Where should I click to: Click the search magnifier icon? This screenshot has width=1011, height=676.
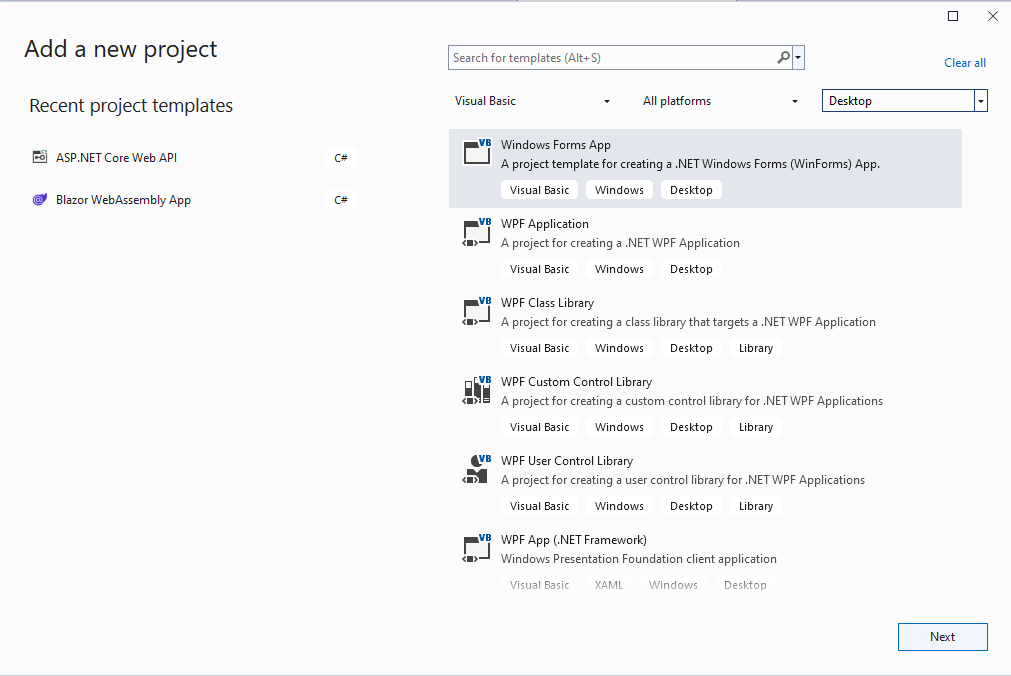point(784,58)
